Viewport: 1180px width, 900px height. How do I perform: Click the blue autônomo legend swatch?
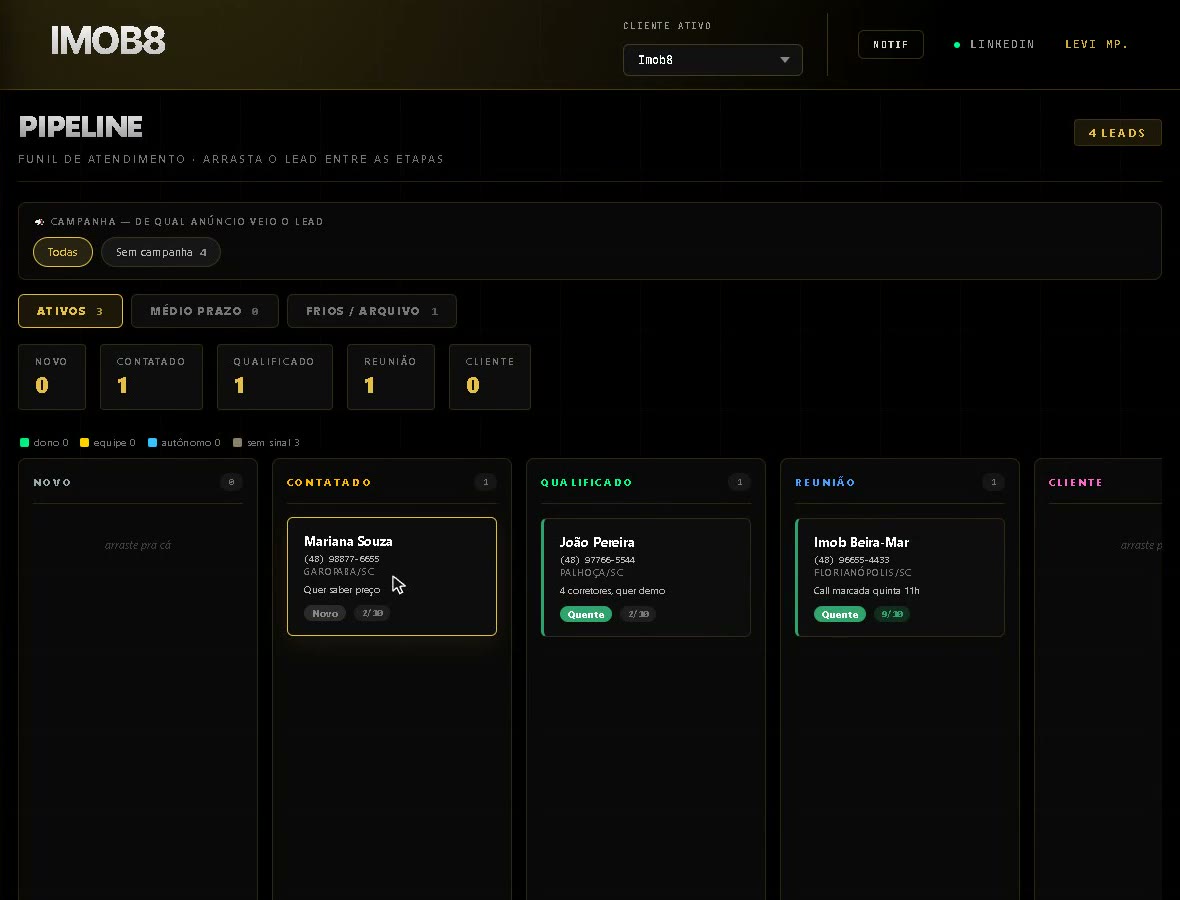pos(152,442)
